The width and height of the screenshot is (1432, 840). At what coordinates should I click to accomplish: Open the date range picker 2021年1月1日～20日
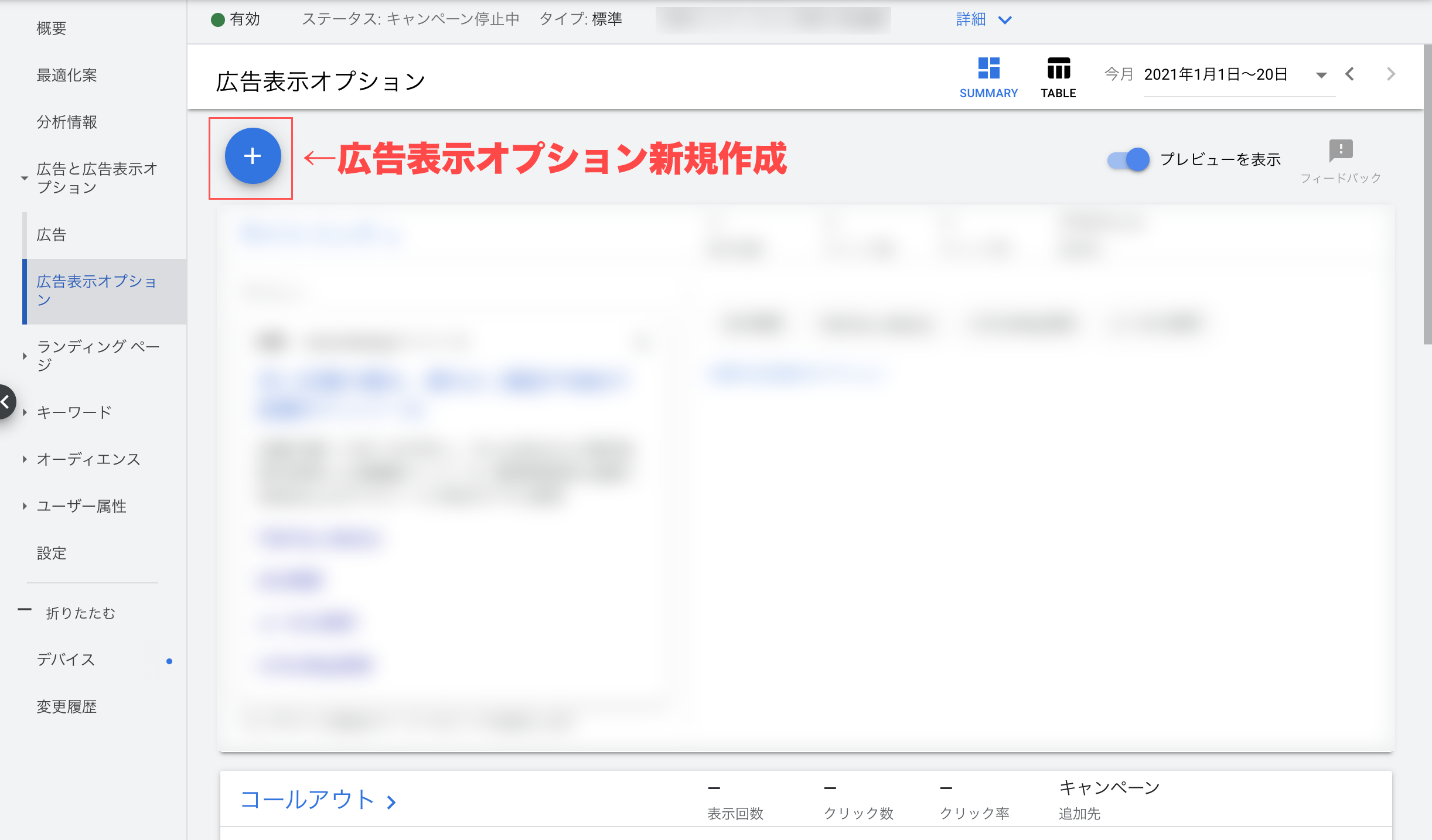coord(1215,74)
